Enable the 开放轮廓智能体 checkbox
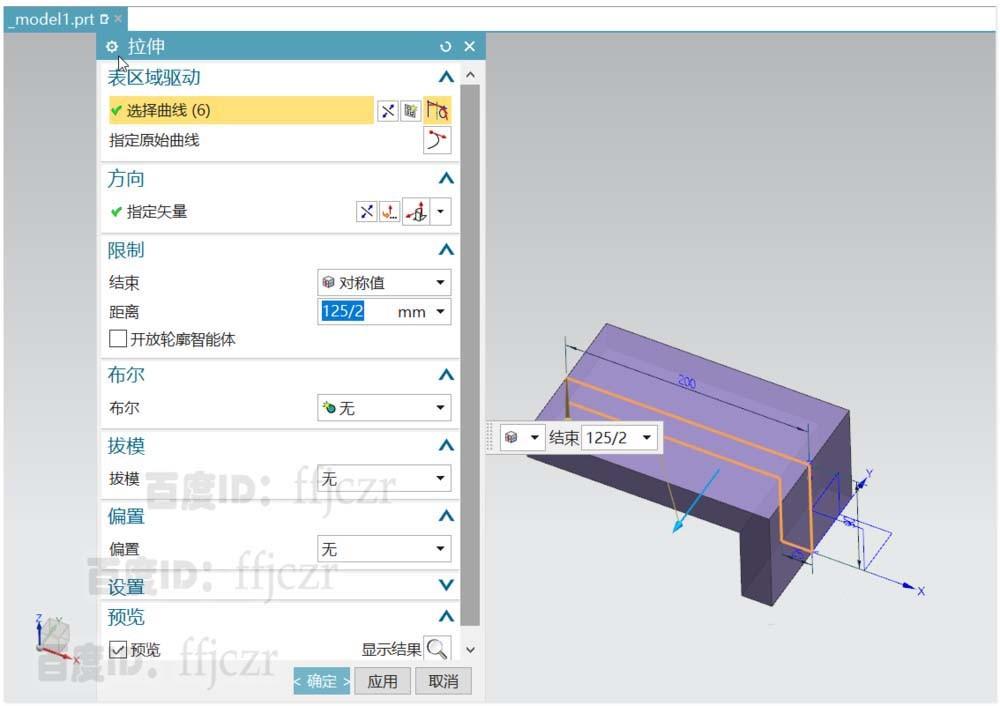 pos(116,339)
